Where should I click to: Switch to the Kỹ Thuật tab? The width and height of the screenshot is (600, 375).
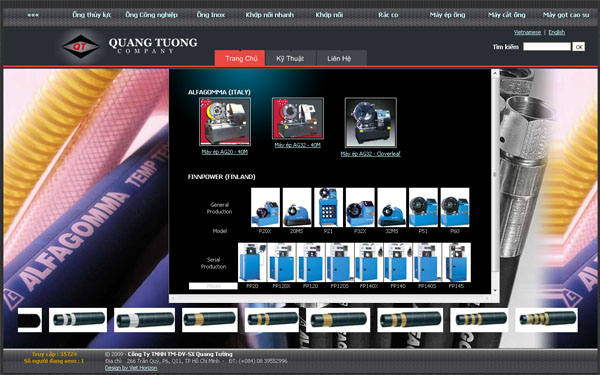[x=290, y=59]
